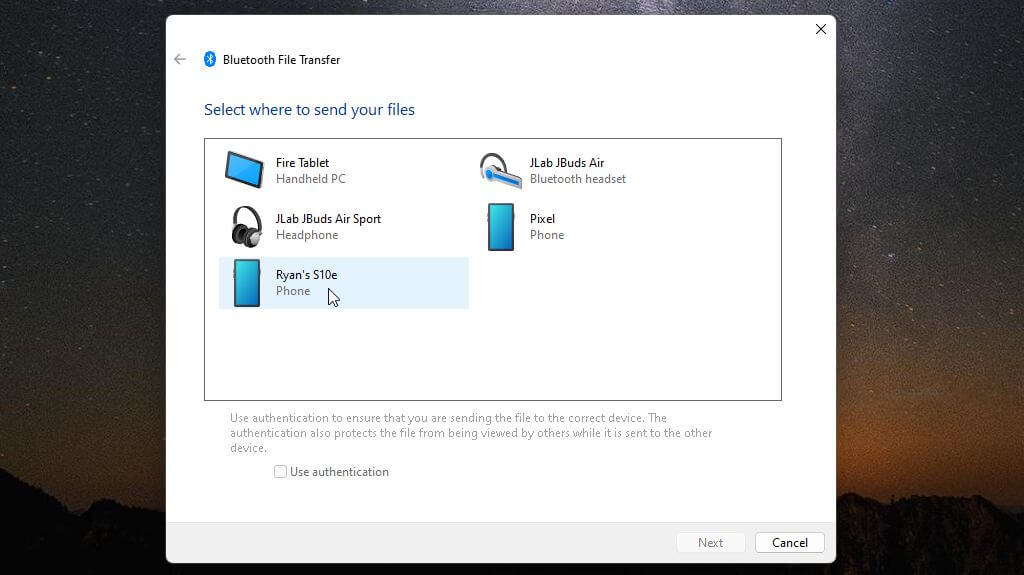Select the "Fire Tablet" name text

(x=302, y=163)
